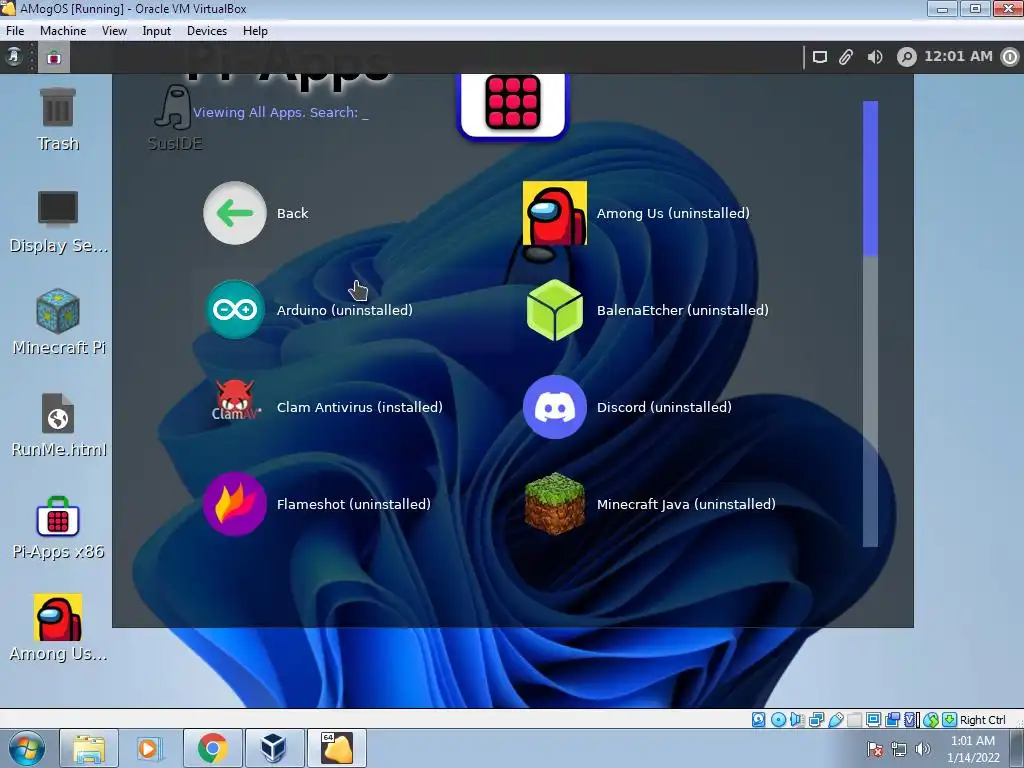Click the host tray volume icon
Image resolution: width=1024 pixels, height=768 pixels.
(923, 749)
